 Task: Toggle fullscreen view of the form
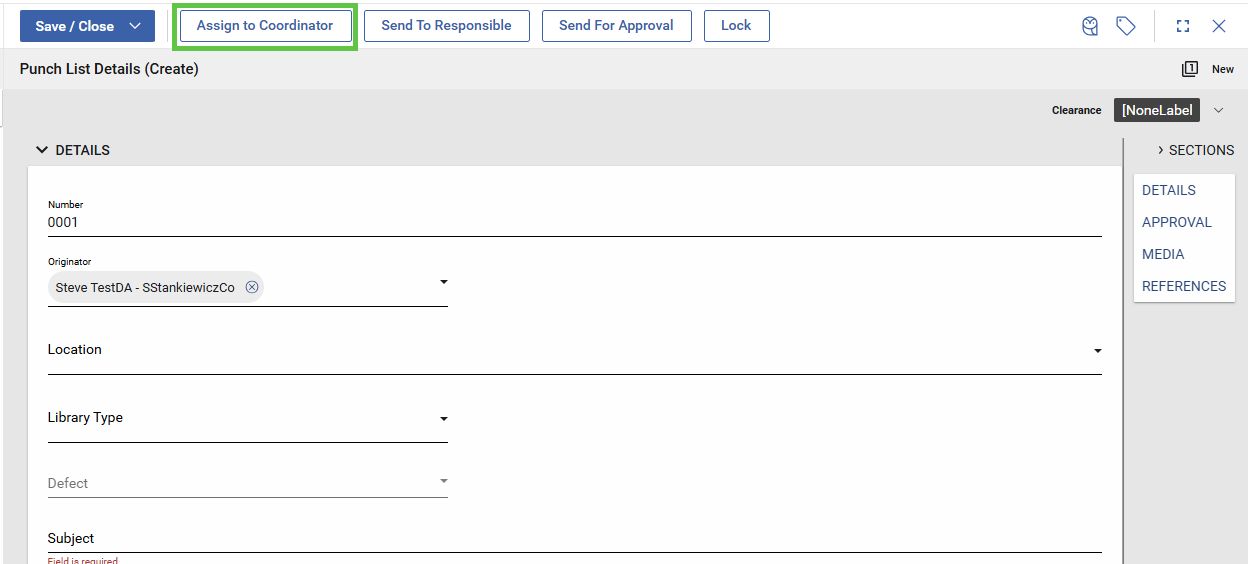click(x=1183, y=27)
